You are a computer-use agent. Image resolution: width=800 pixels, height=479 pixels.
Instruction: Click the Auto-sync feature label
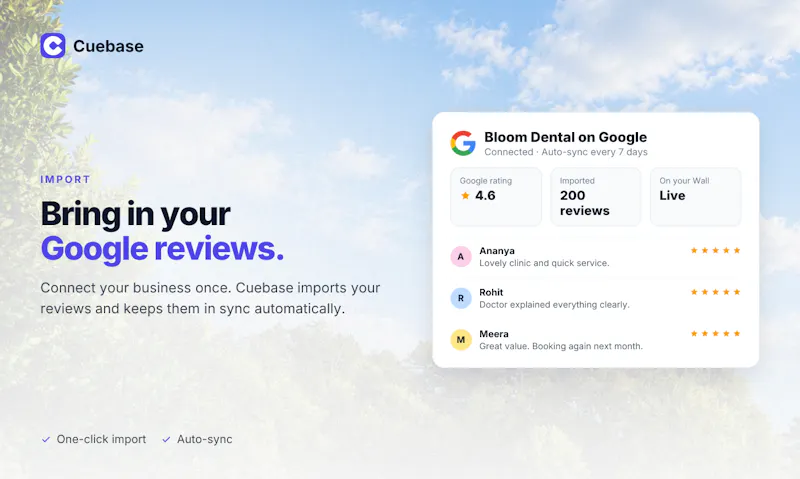coord(205,439)
